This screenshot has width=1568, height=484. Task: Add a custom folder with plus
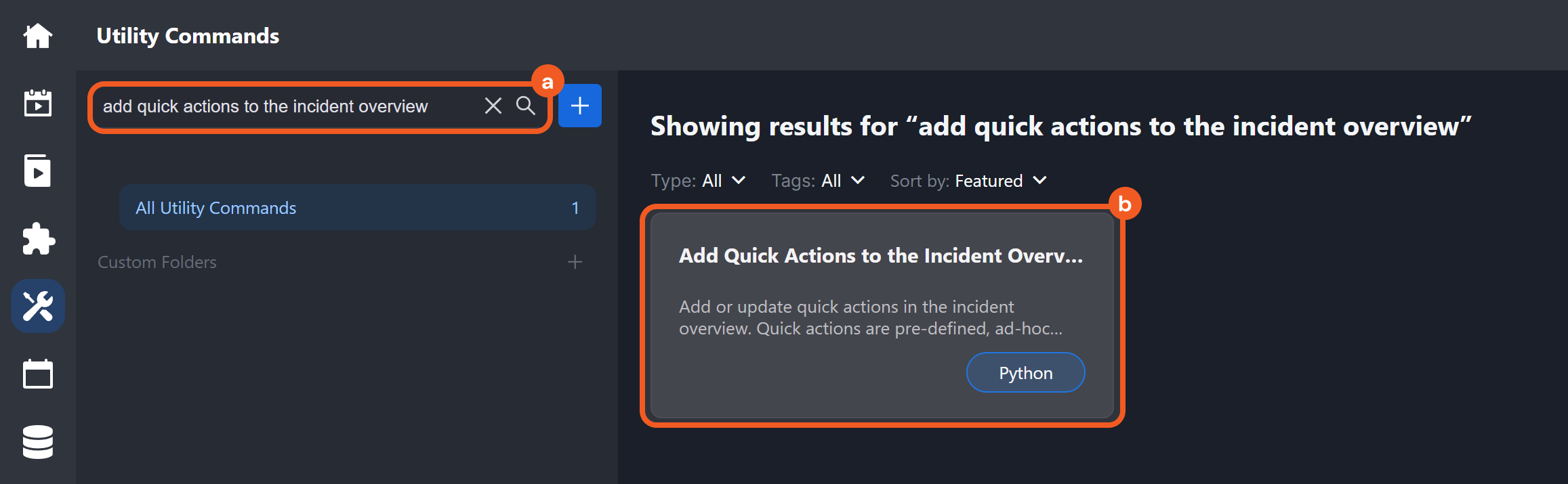[575, 262]
